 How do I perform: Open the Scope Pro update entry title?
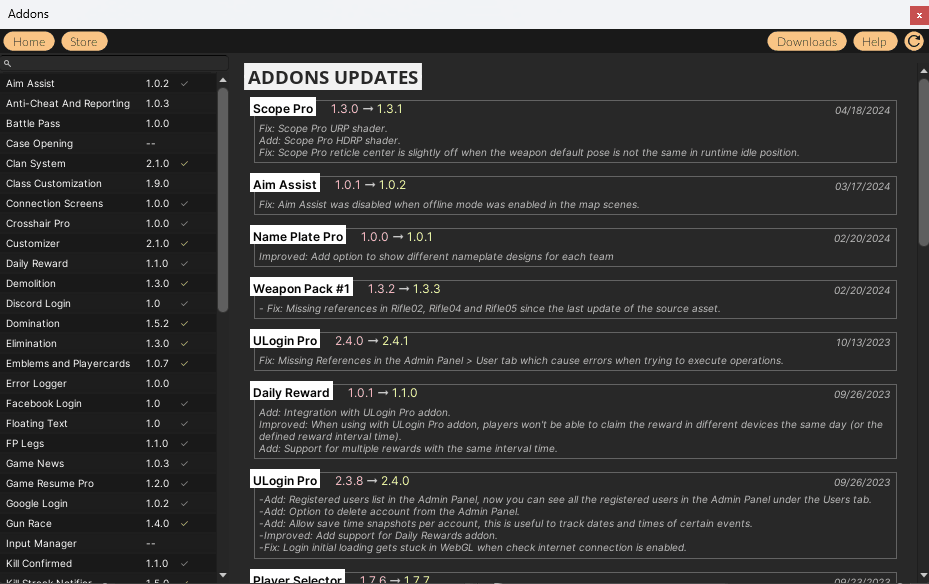(x=283, y=109)
